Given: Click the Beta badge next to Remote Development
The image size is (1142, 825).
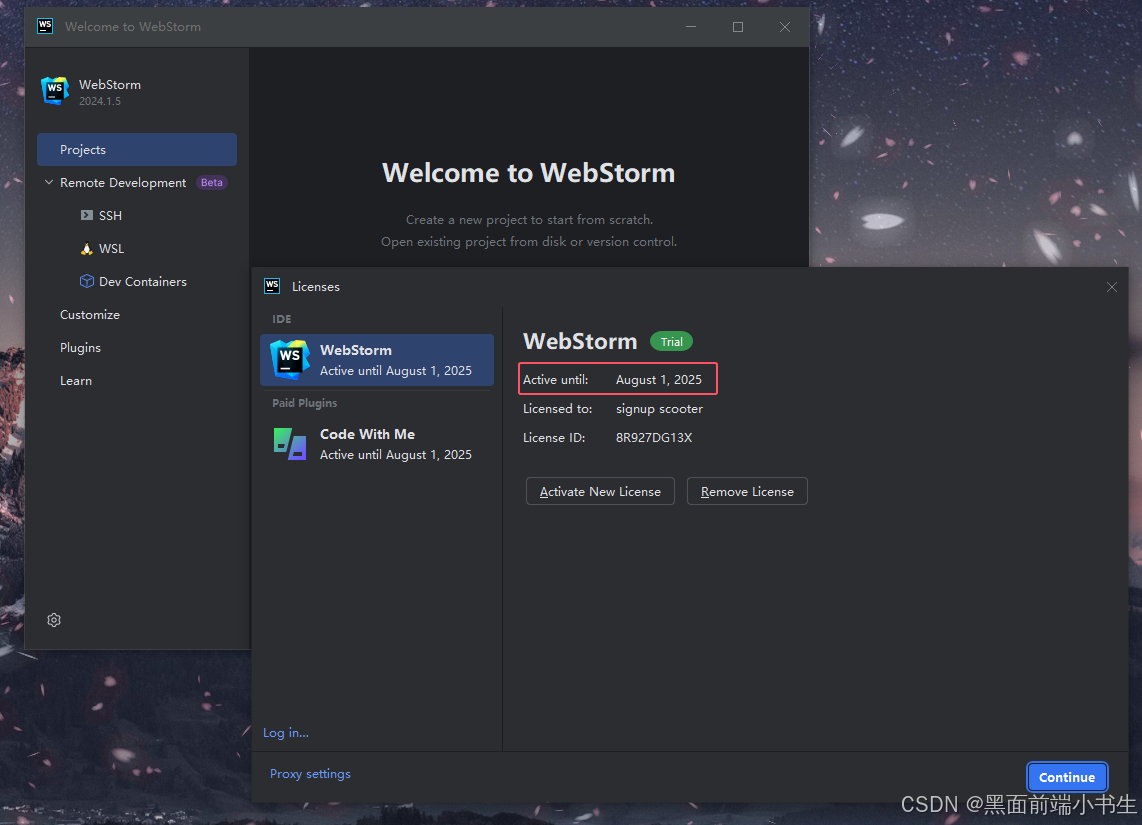Looking at the screenshot, I should (212, 183).
